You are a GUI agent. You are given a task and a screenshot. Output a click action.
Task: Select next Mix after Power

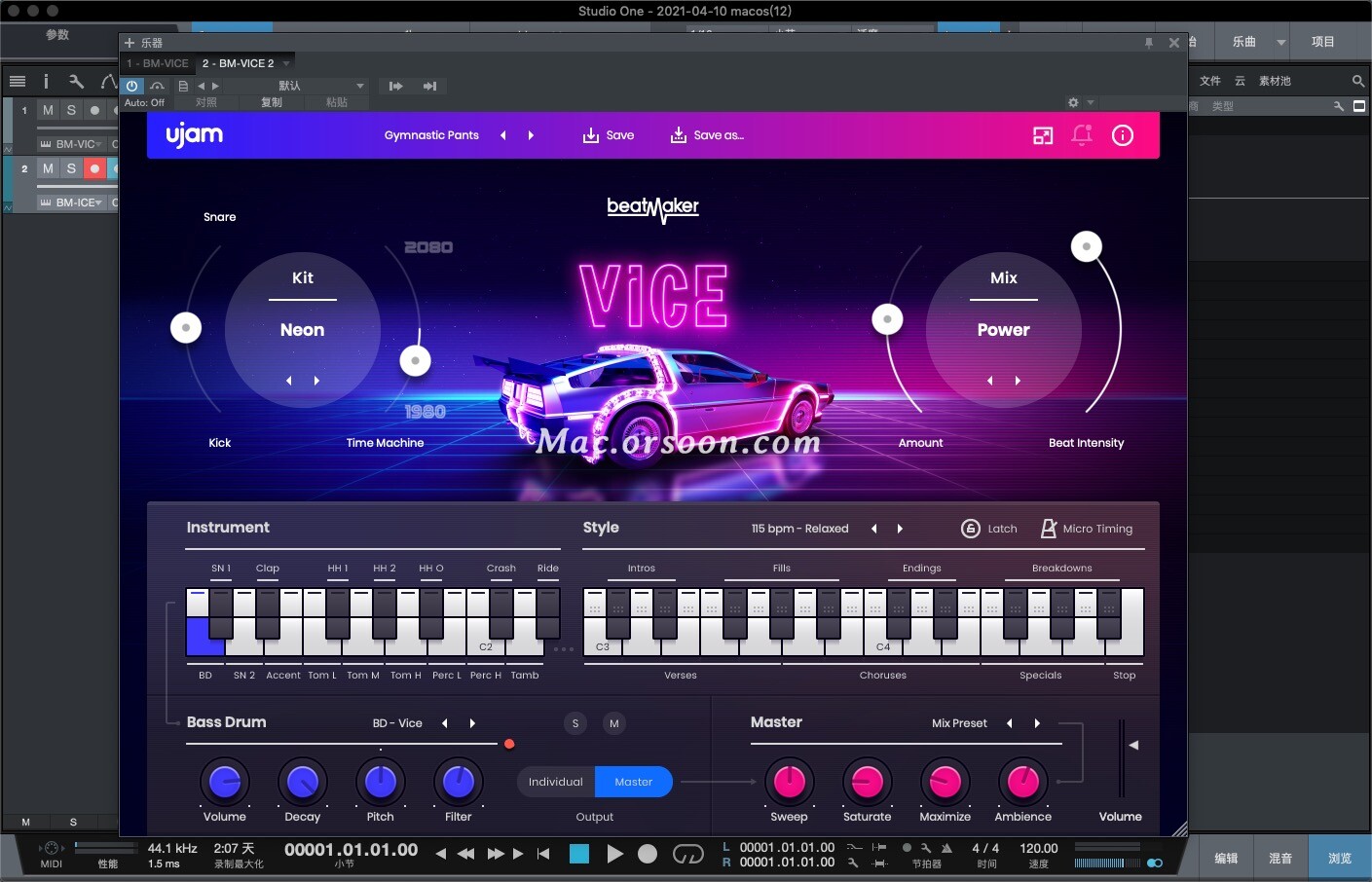[1018, 381]
